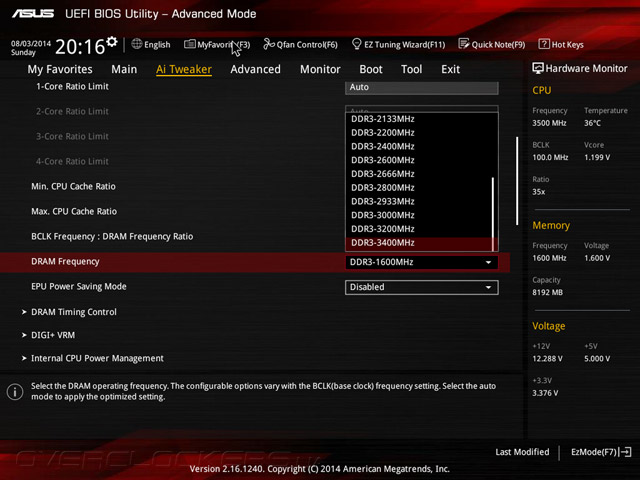Click the main settings page scrollbar

(517, 180)
